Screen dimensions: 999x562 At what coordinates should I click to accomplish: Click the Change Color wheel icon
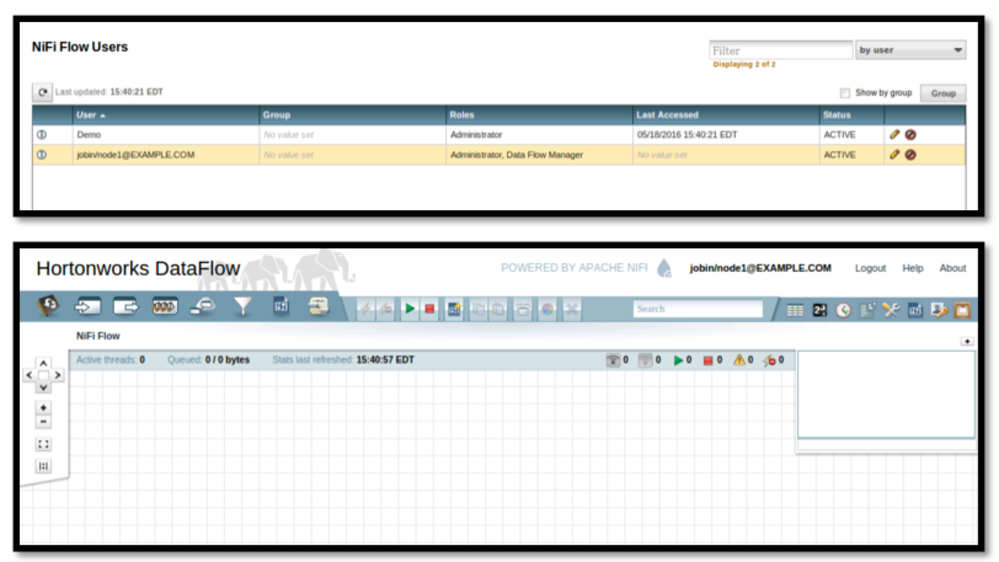click(x=547, y=309)
